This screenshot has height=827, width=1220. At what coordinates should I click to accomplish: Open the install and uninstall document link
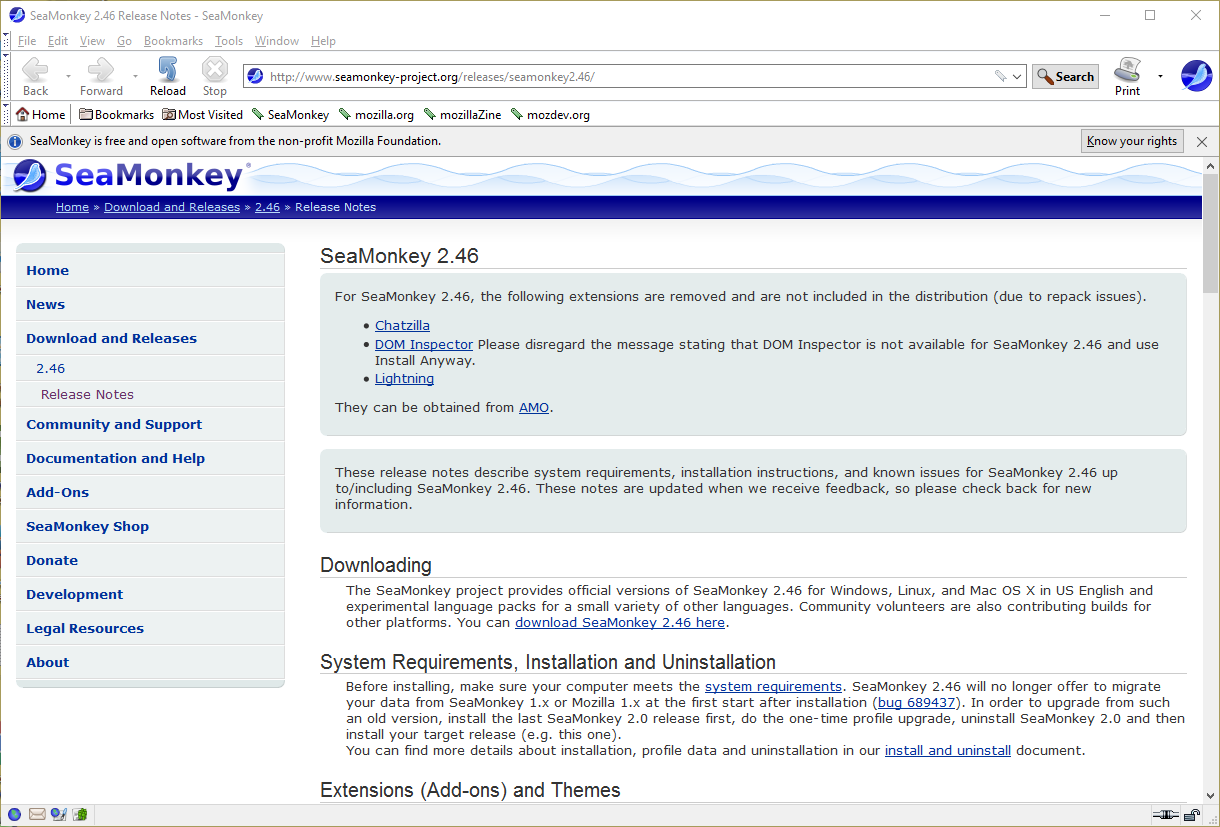click(x=948, y=750)
